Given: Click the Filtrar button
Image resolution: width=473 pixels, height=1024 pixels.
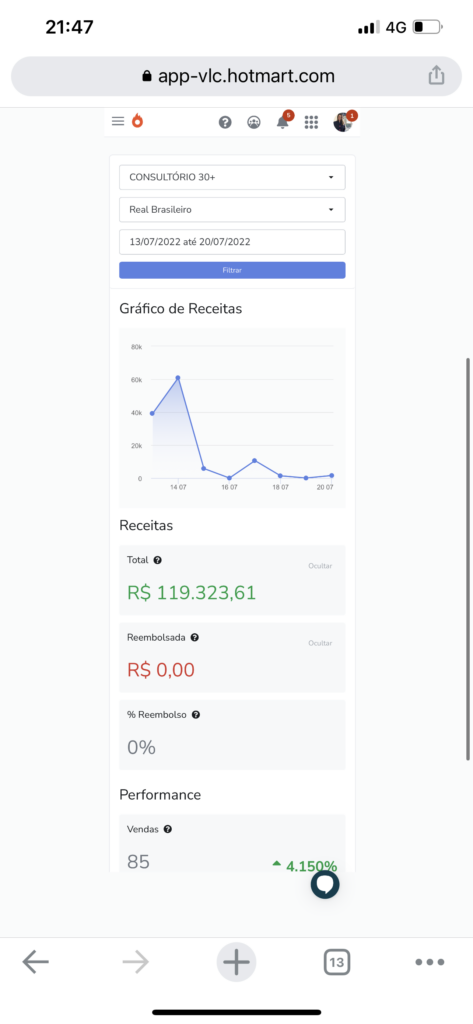Looking at the screenshot, I should (x=232, y=270).
